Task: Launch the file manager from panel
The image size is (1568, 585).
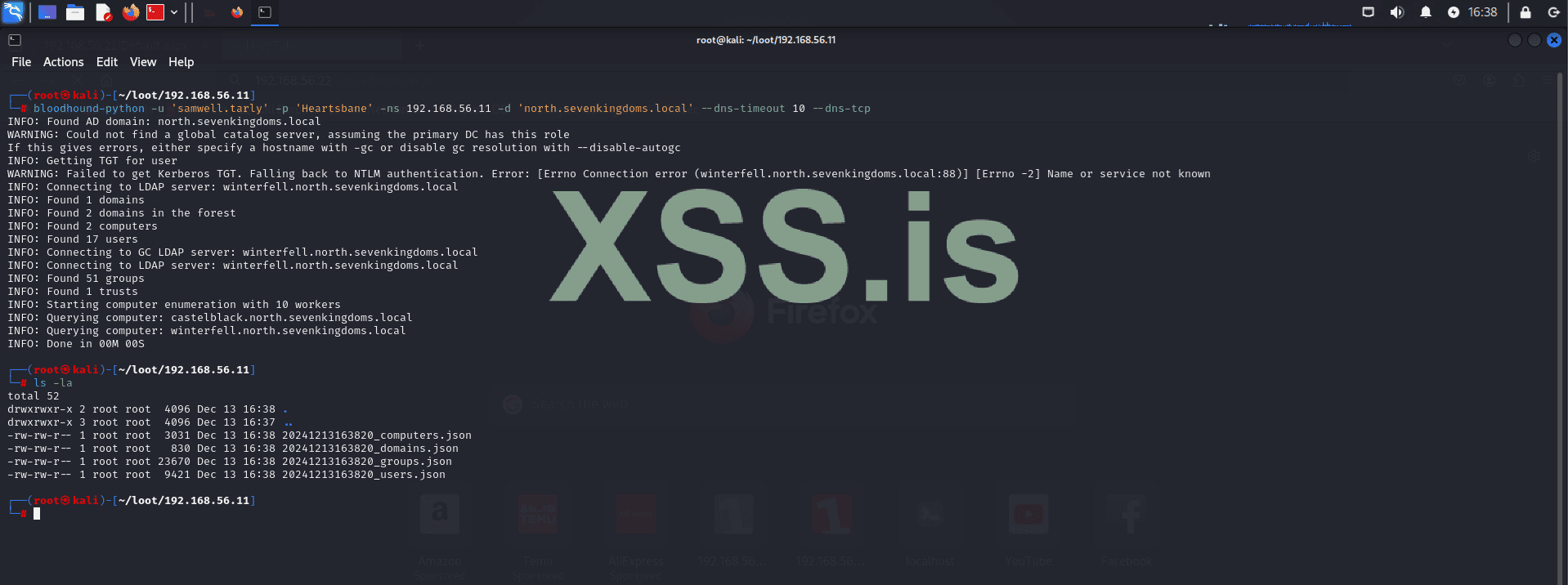Action: point(75,12)
